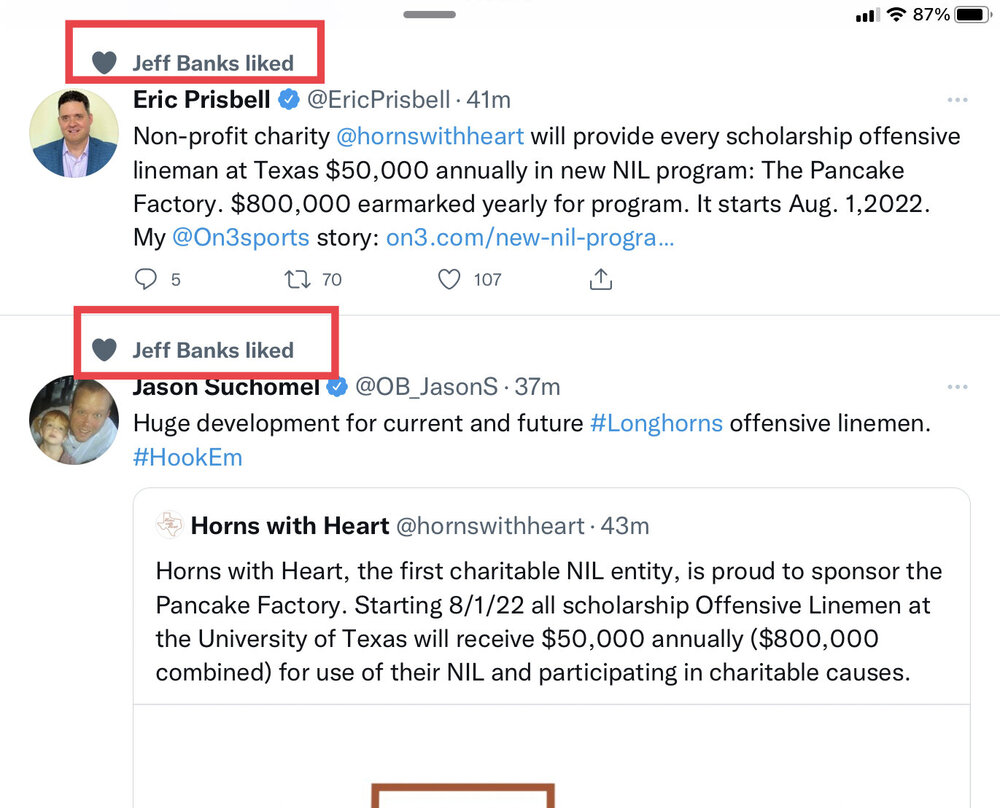Open more options for Jason Suchomel's tweet
Viewport: 1000px width, 808px height.
coord(957,387)
